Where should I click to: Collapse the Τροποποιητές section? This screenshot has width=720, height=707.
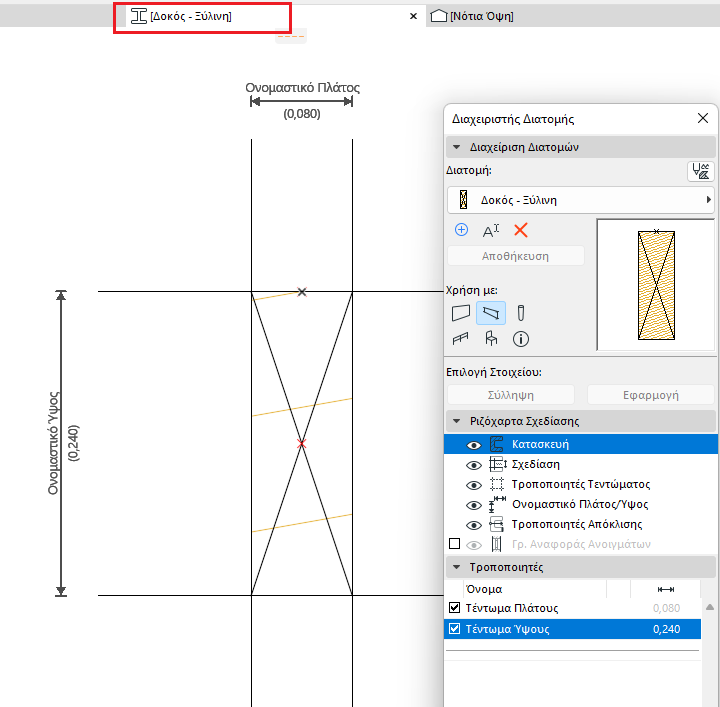pos(457,567)
